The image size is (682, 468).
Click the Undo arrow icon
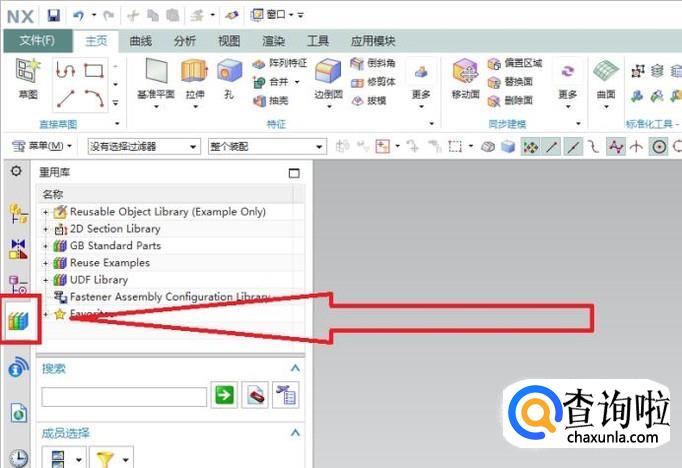79,16
